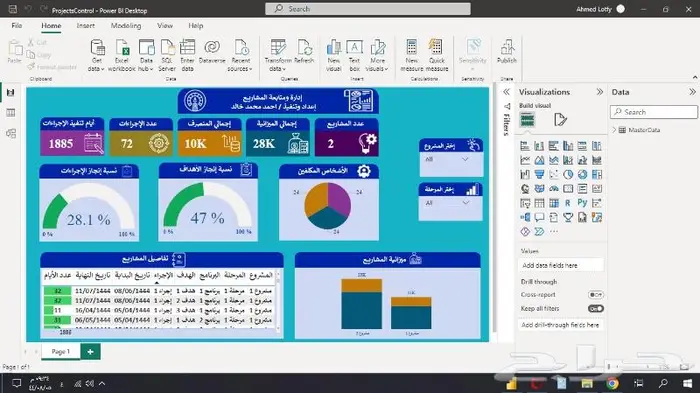Add a Text box
Image resolution: width=700 pixels, height=393 pixels.
(x=354, y=55)
